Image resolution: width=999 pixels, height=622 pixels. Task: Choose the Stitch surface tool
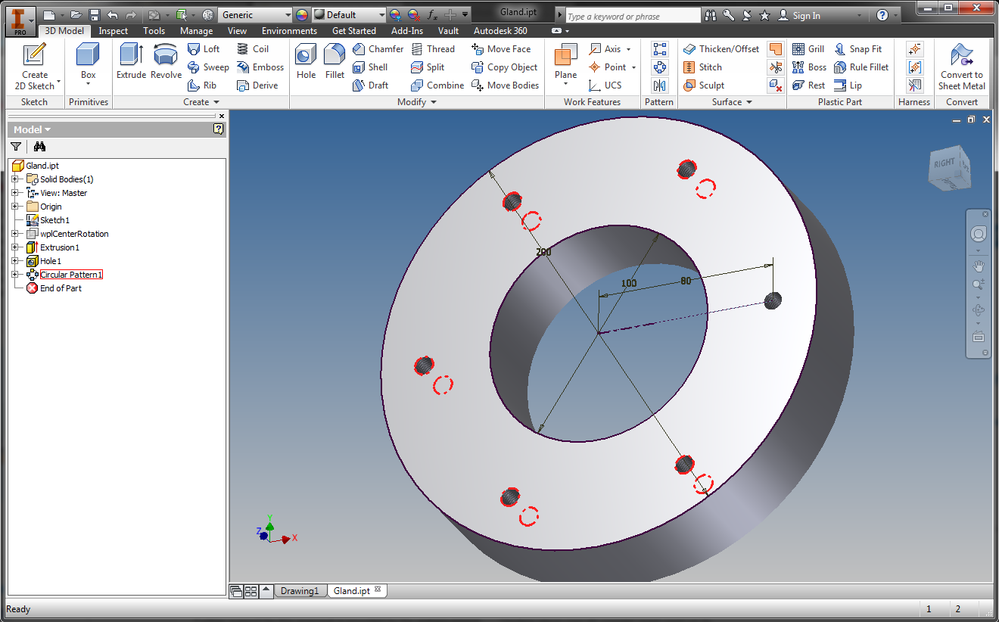pyautogui.click(x=703, y=67)
